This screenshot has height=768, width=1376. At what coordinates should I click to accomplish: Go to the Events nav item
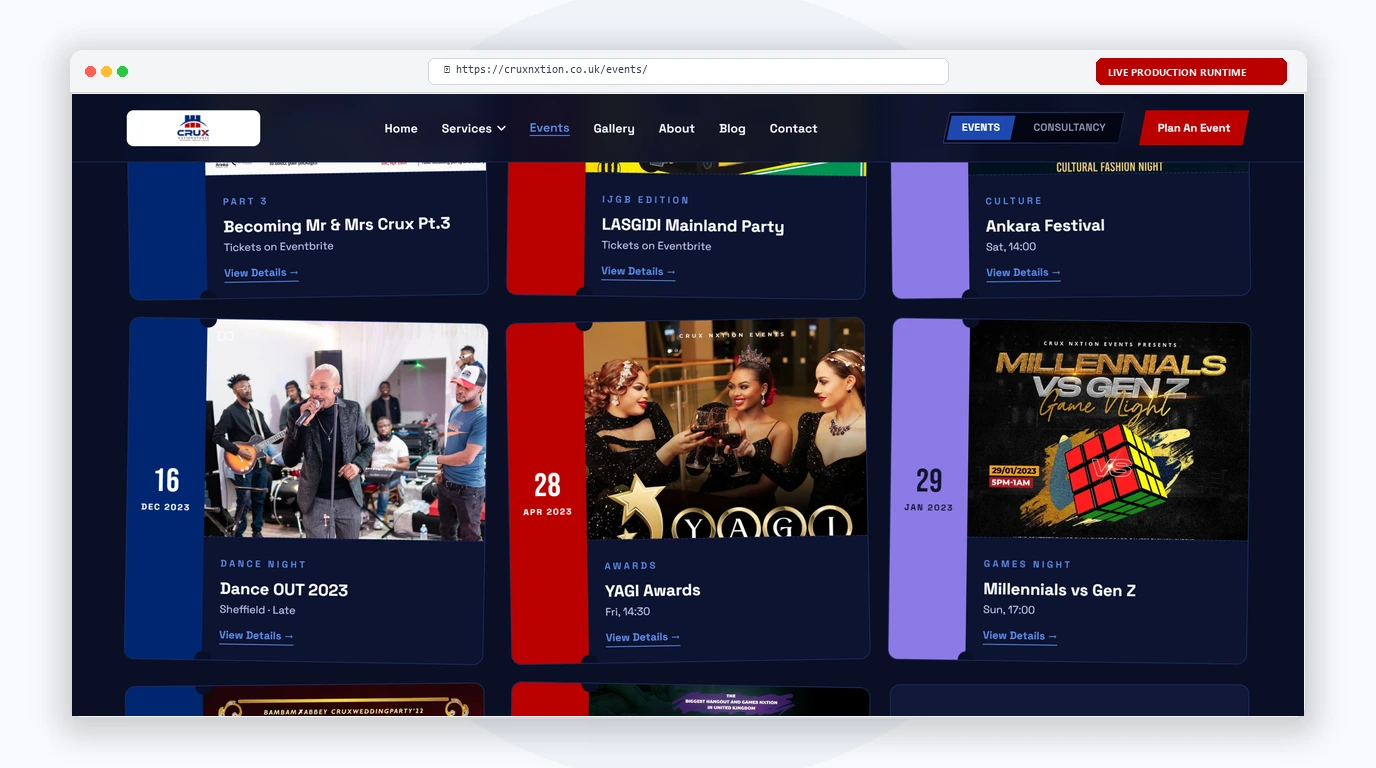(549, 128)
